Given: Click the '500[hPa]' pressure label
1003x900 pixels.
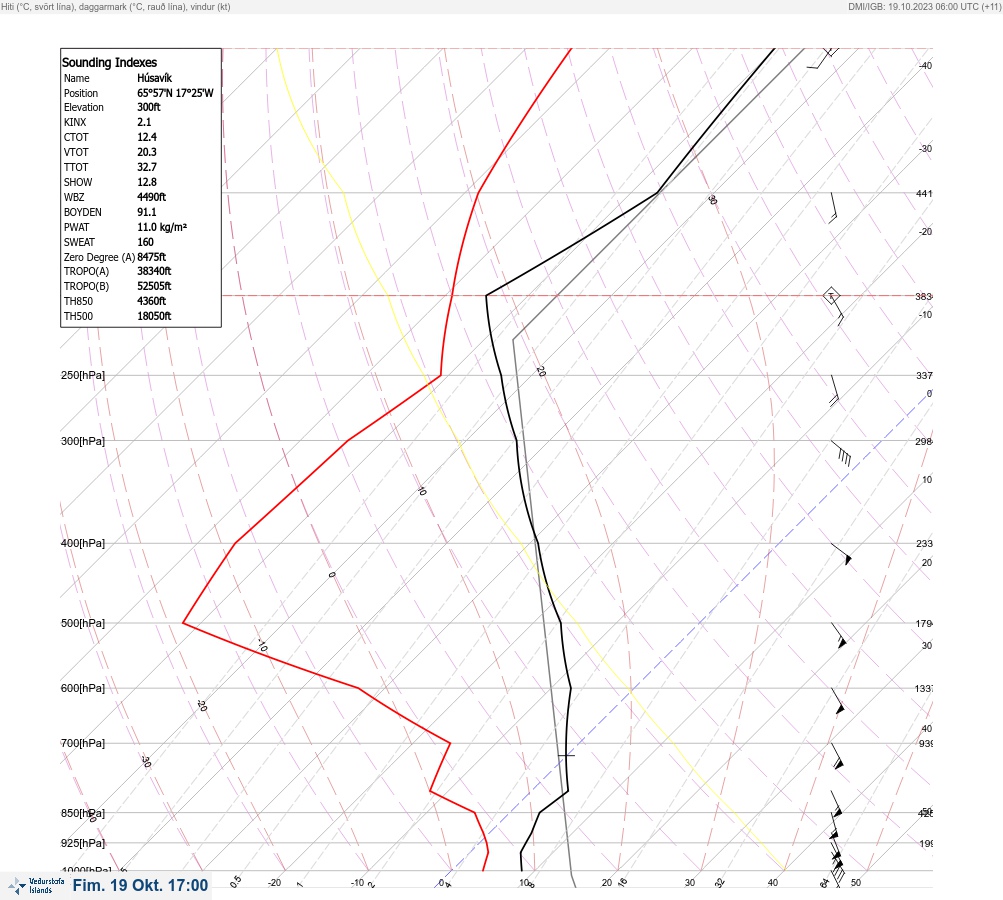Looking at the screenshot, I should pyautogui.click(x=83, y=623).
